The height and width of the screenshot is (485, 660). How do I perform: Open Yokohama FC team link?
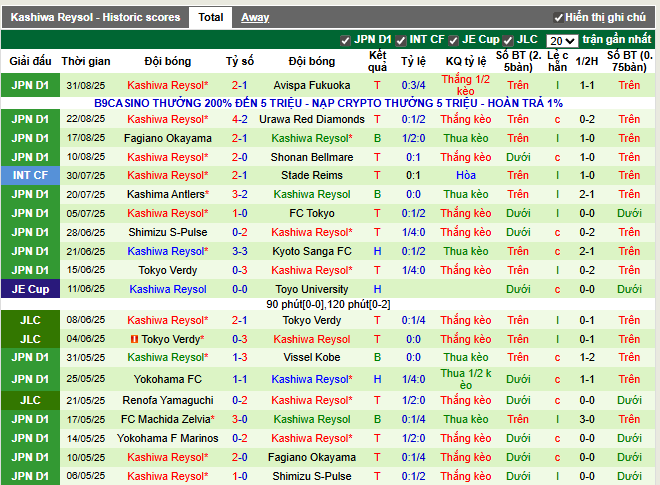(x=168, y=379)
